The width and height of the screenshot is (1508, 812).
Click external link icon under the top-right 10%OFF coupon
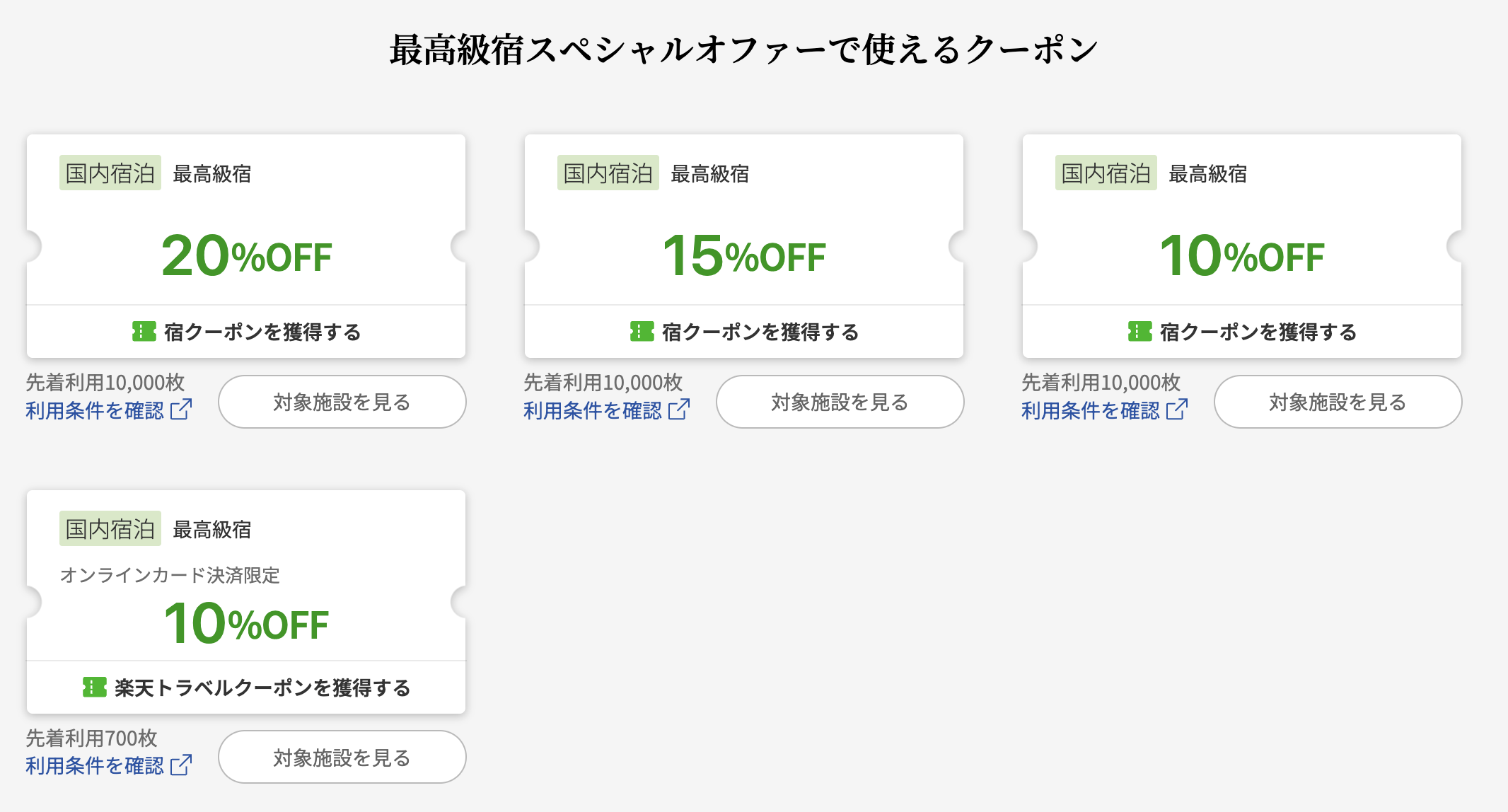(x=1177, y=410)
